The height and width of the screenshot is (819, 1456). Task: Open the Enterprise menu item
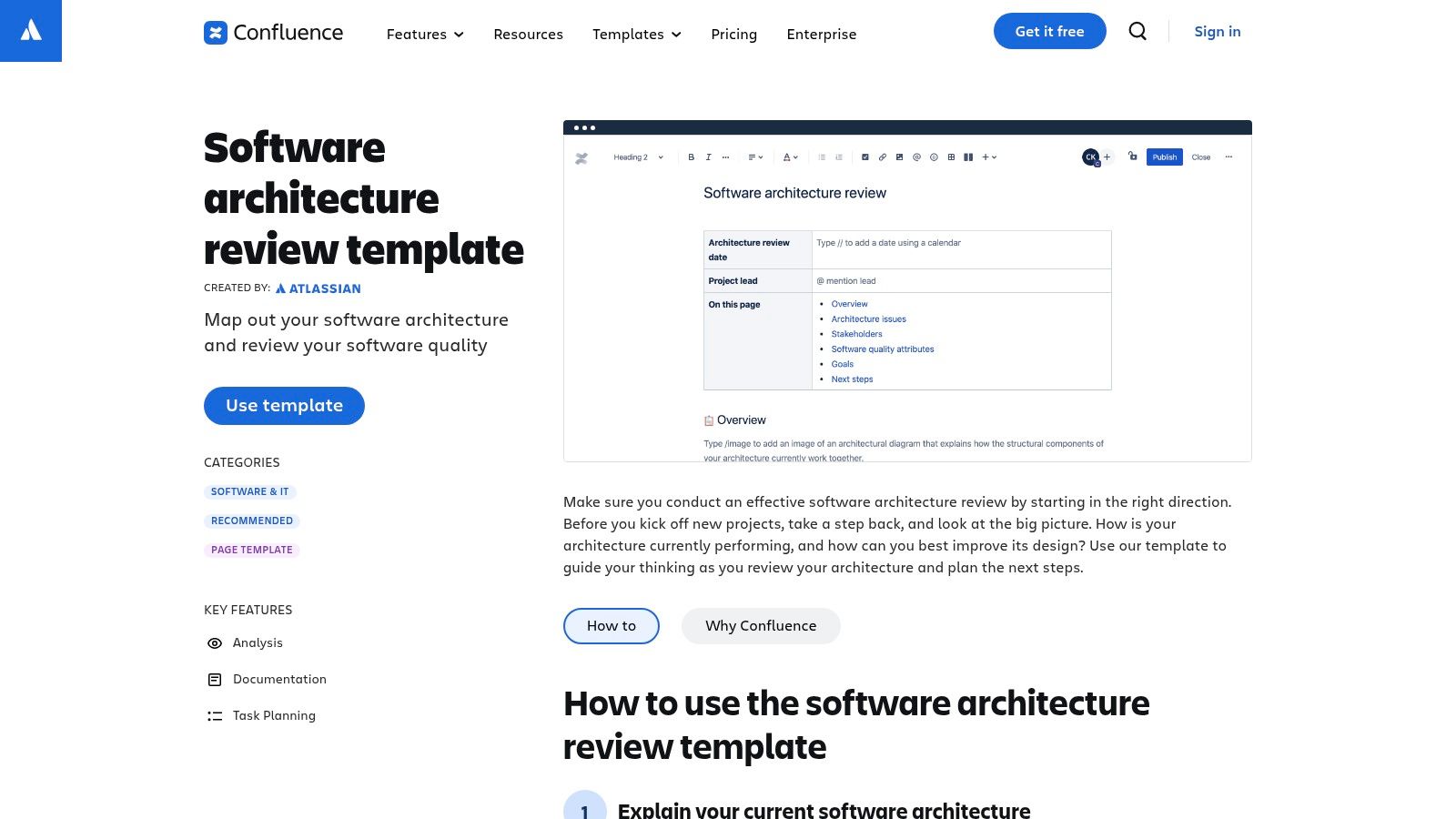821,35
